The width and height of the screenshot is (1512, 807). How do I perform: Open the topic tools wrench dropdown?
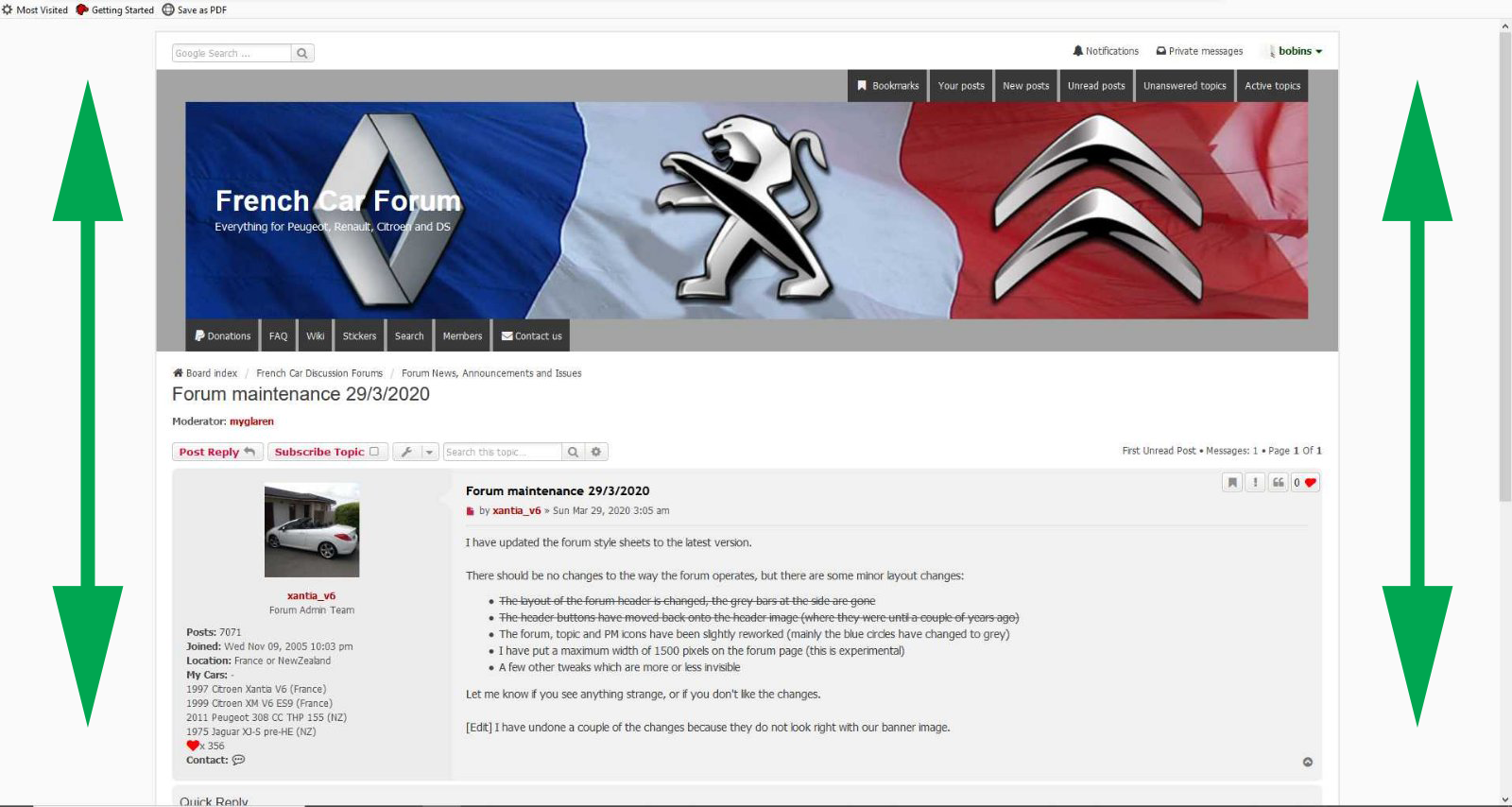pos(416,452)
